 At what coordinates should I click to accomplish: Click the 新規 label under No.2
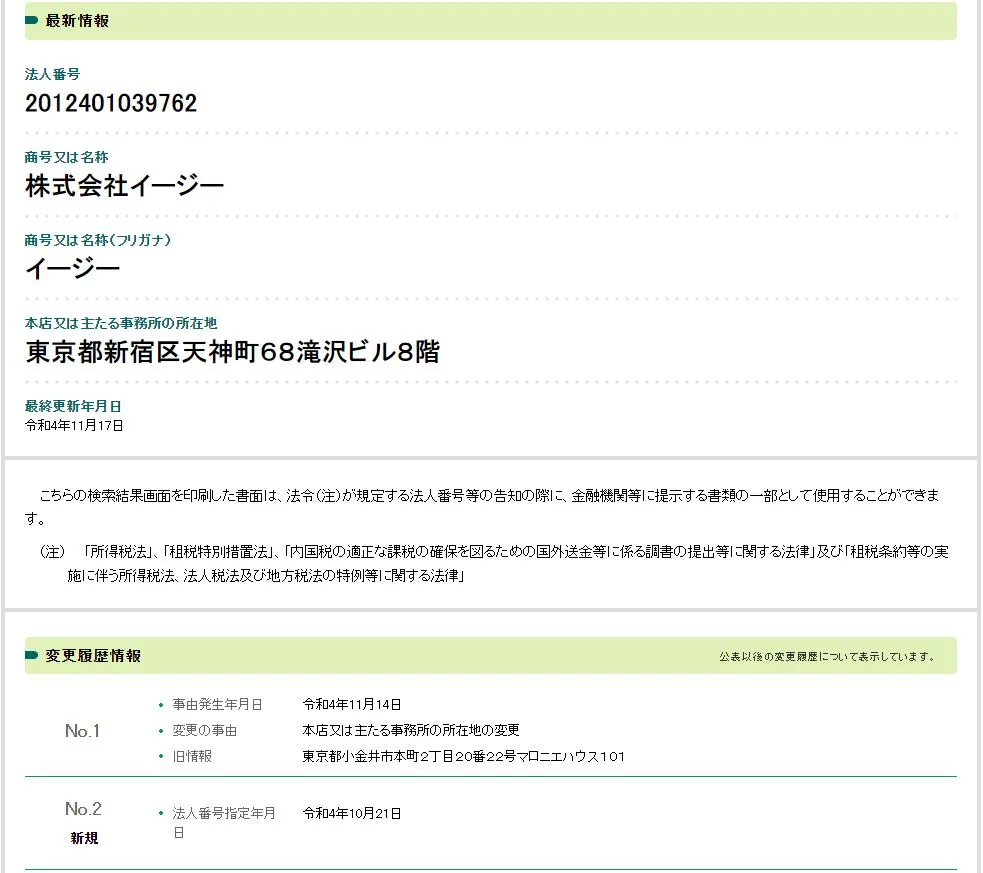pyautogui.click(x=84, y=838)
